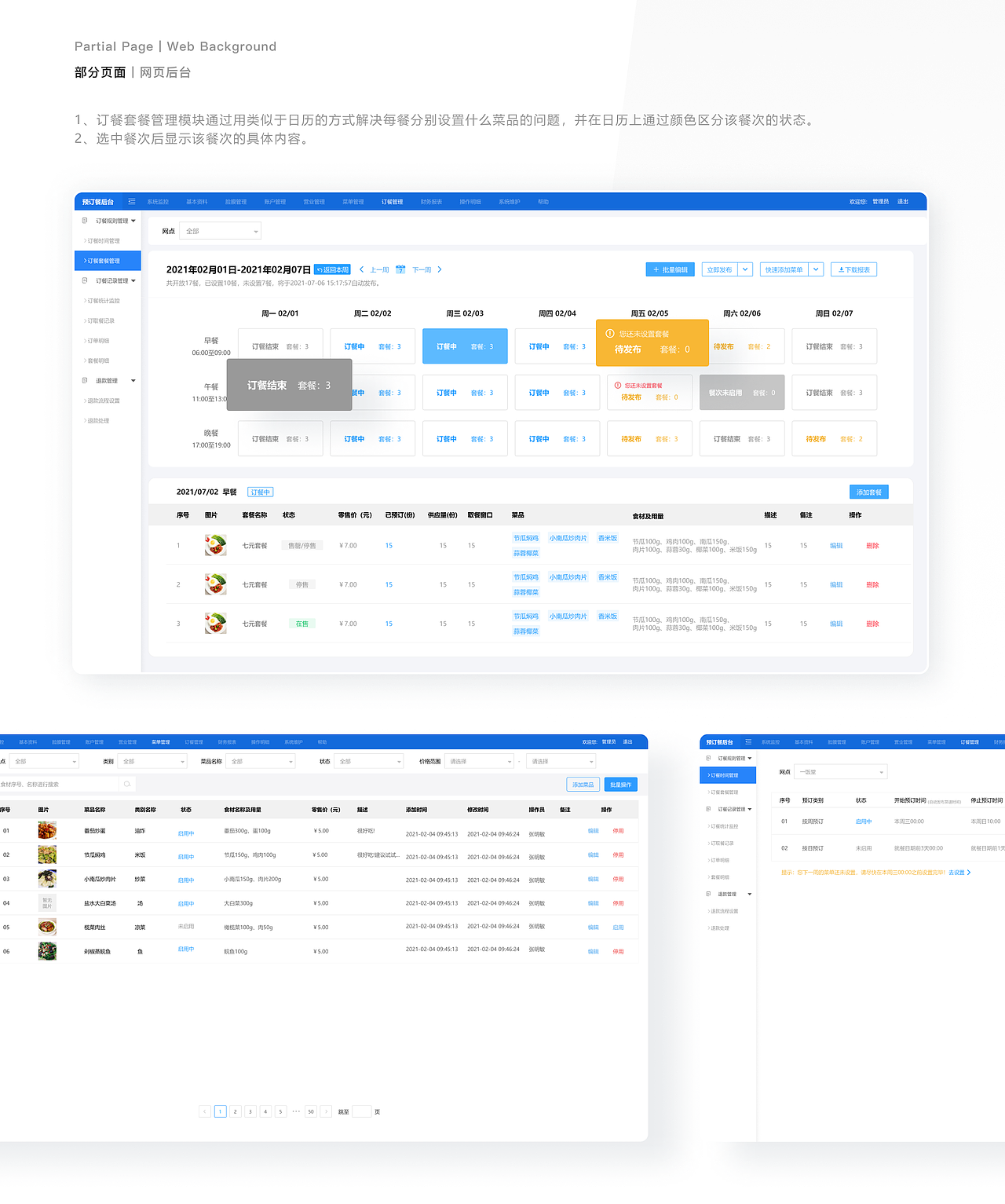Click previous page arrow in pagination
This screenshot has height=1204, width=1005.
(205, 1111)
